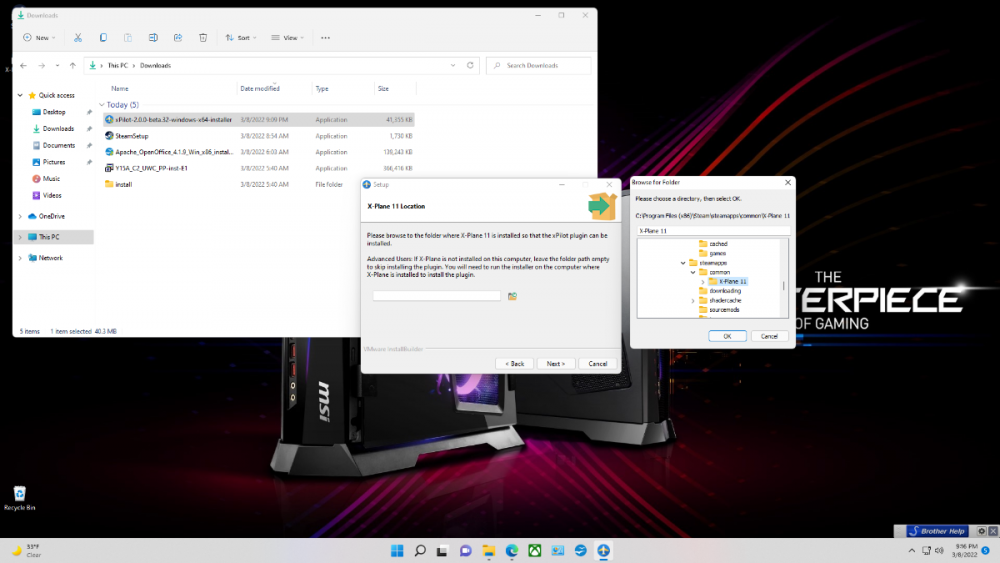Open recent locations dropdown arrow

click(57, 65)
